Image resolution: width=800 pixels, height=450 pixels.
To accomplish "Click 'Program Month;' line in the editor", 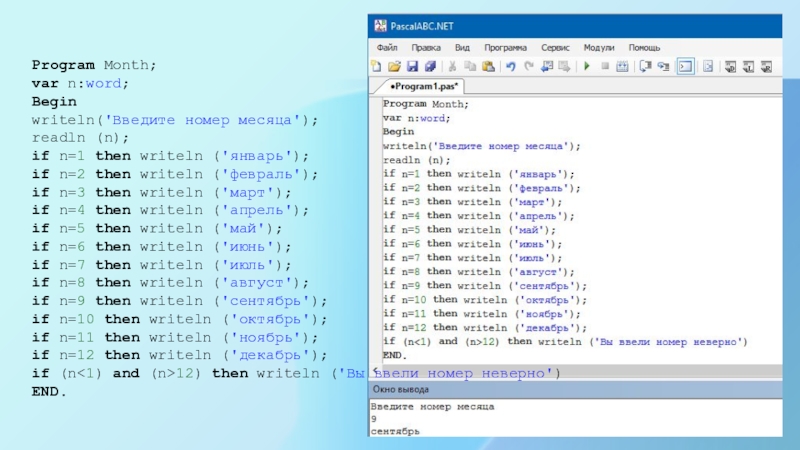I will pos(426,104).
